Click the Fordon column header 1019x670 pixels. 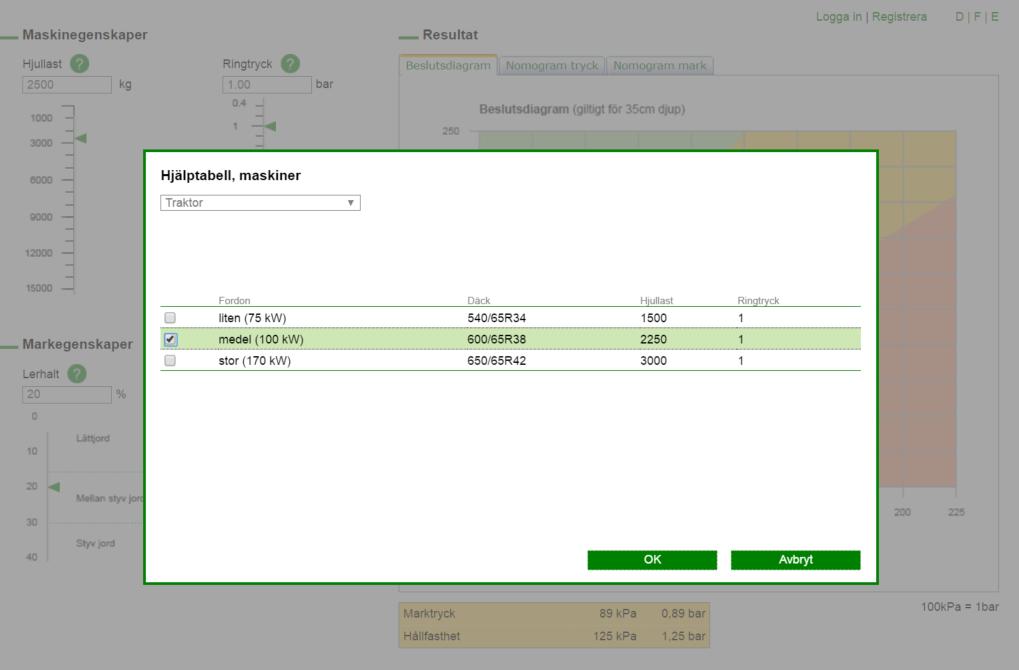234,300
